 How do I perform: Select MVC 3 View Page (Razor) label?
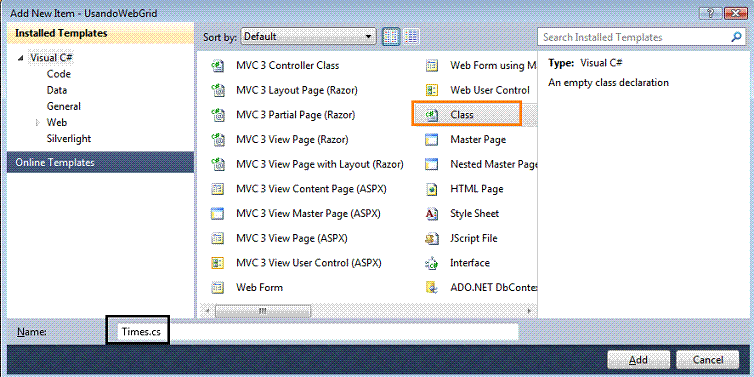292,139
